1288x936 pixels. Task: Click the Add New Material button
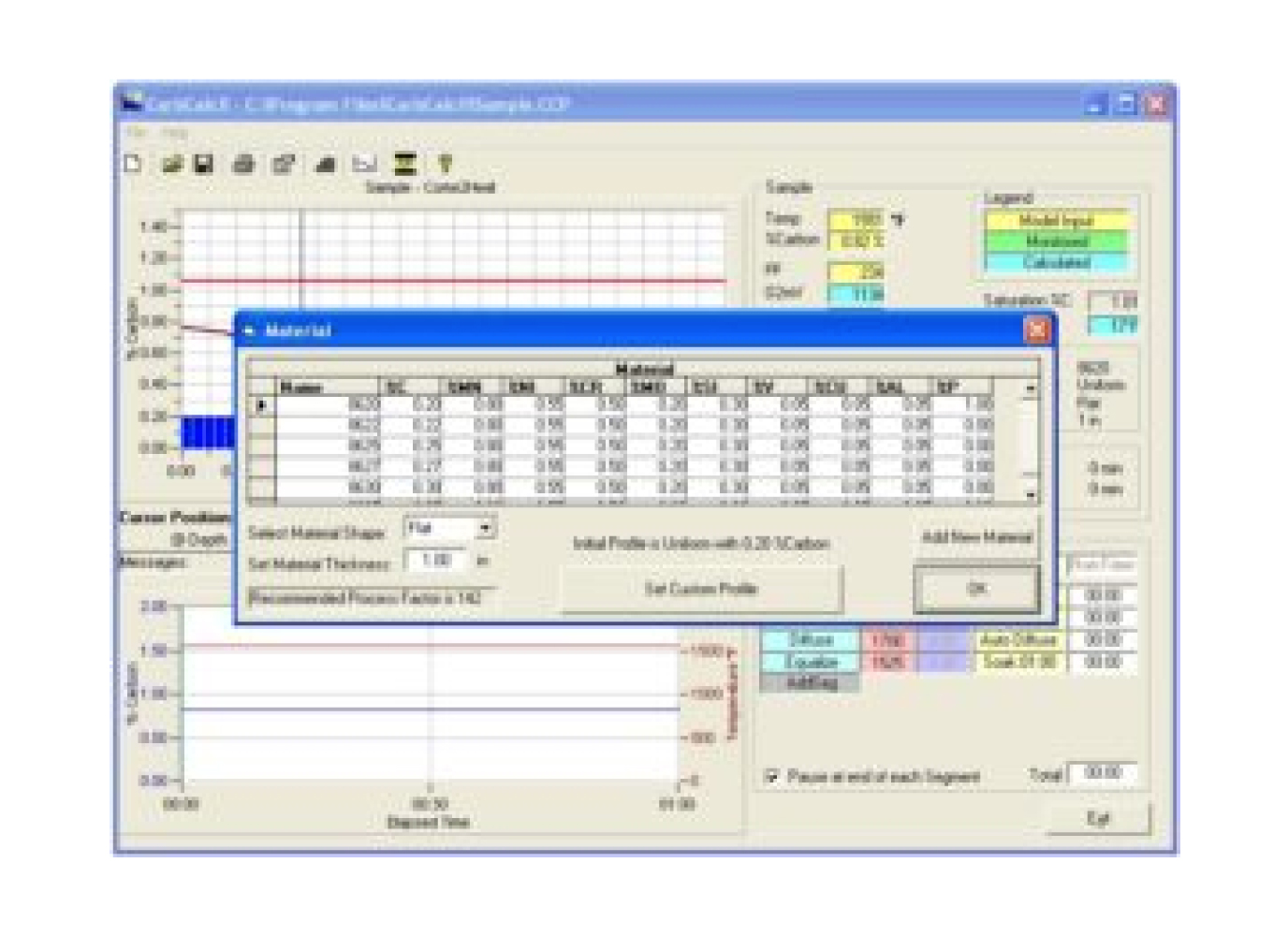tap(976, 537)
